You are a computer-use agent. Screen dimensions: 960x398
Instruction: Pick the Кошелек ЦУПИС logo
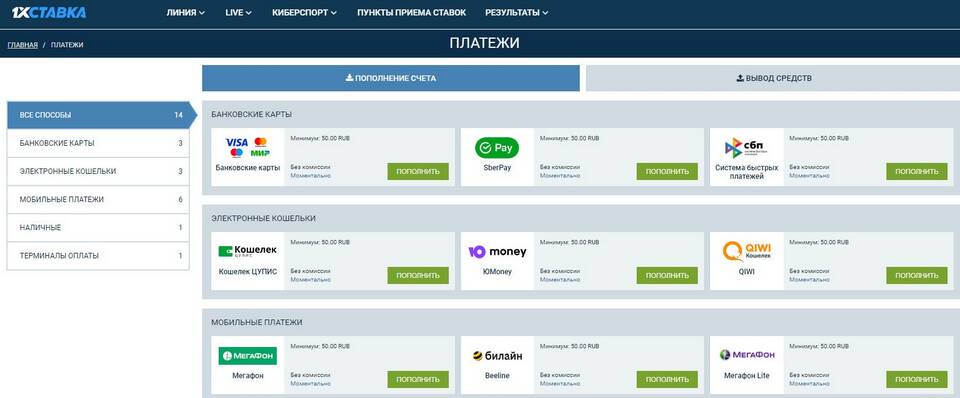(x=248, y=251)
